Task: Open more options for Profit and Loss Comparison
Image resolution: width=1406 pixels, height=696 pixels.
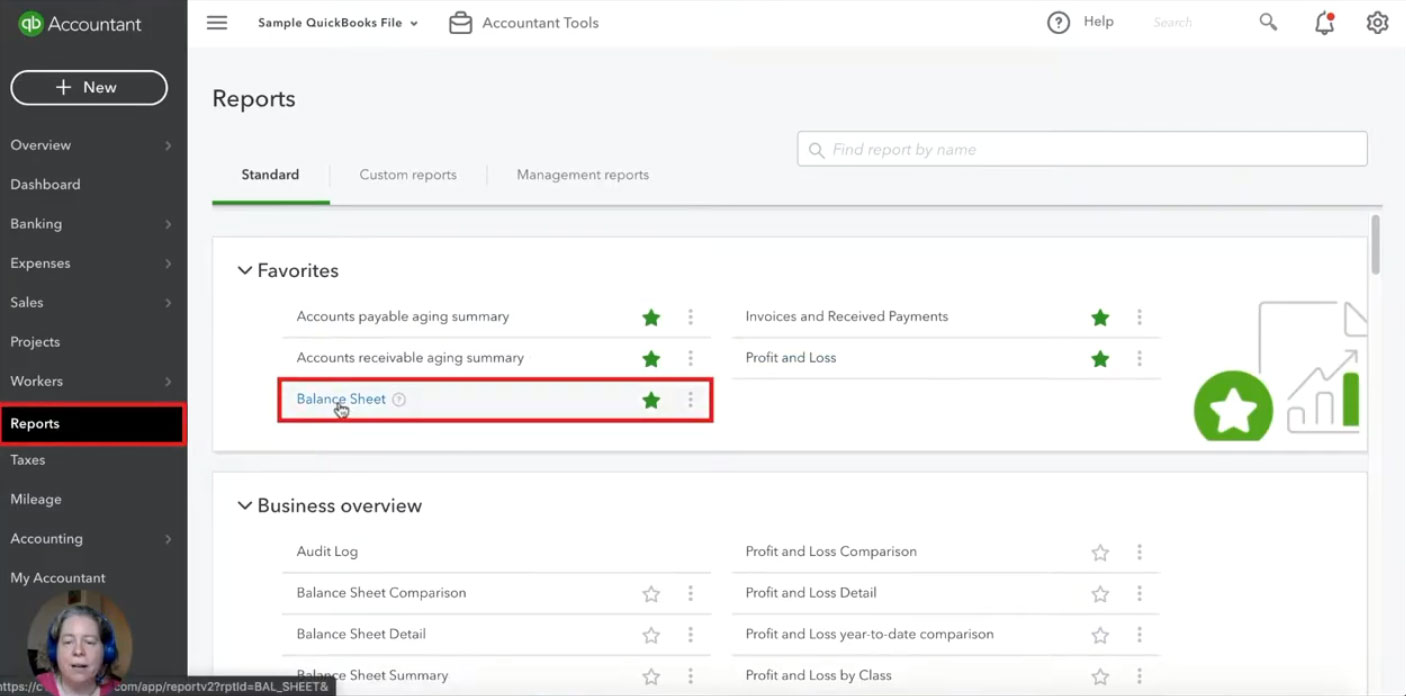Action: click(1139, 552)
